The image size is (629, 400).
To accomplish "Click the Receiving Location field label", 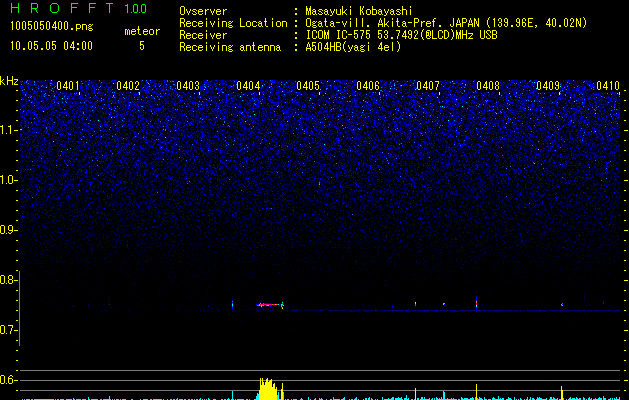I will (233, 23).
